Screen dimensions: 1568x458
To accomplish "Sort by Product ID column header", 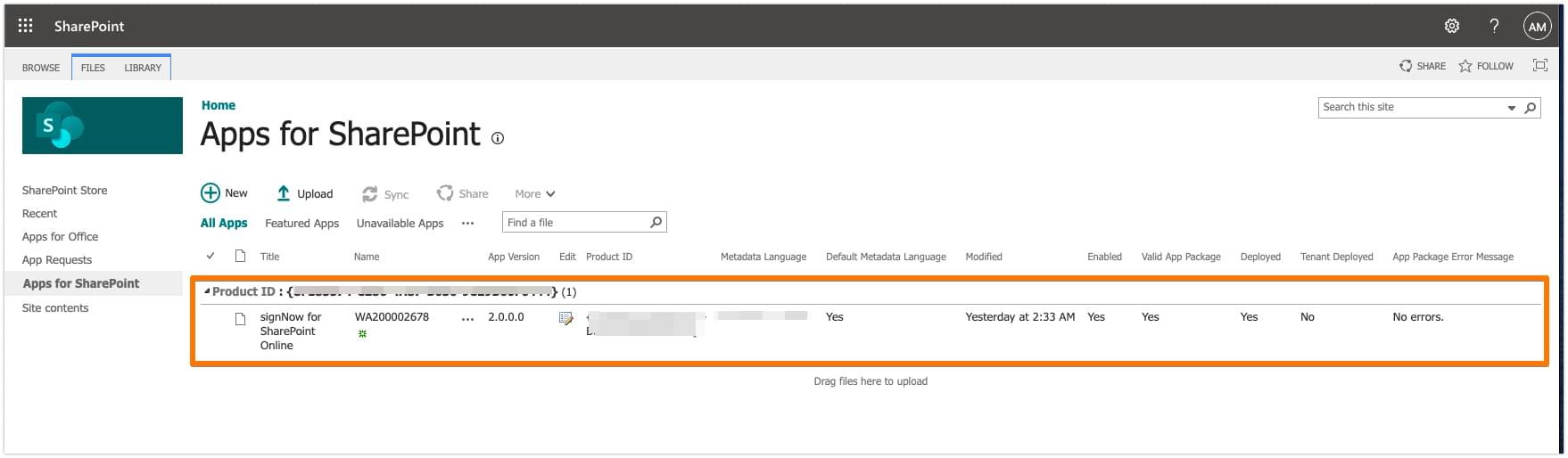I will (x=609, y=257).
